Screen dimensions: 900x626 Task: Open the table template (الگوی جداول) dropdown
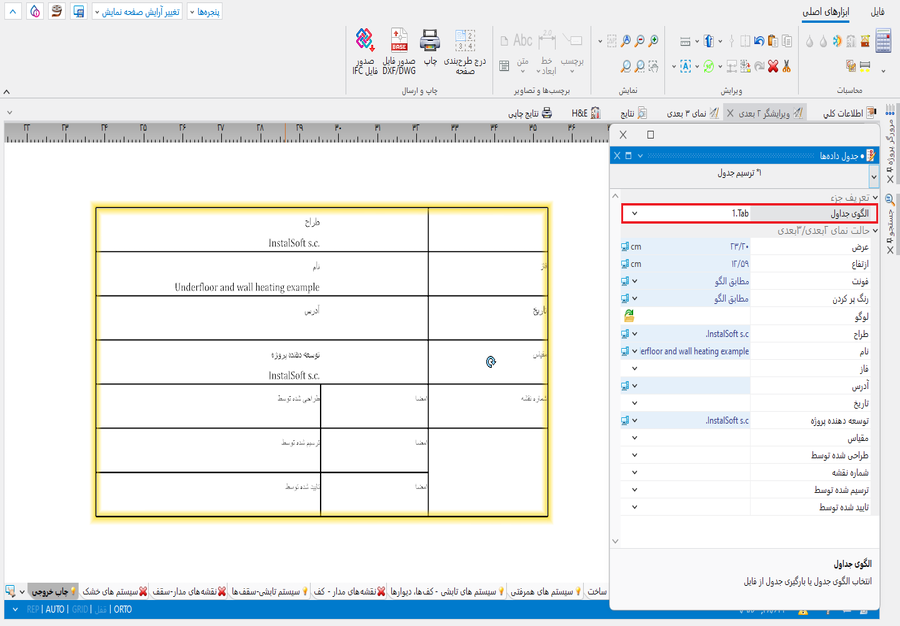(x=634, y=214)
